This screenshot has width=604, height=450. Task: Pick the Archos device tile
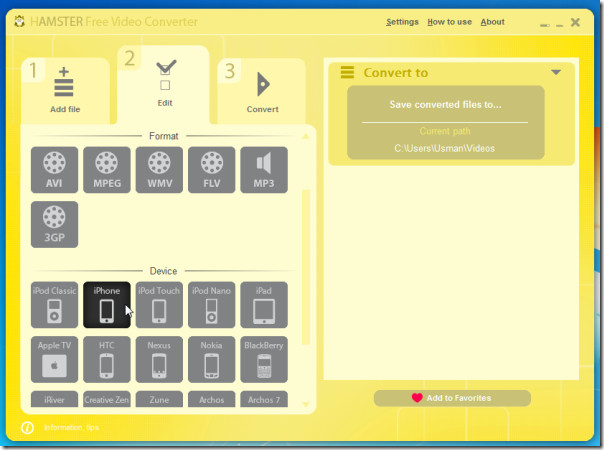pyautogui.click(x=211, y=399)
